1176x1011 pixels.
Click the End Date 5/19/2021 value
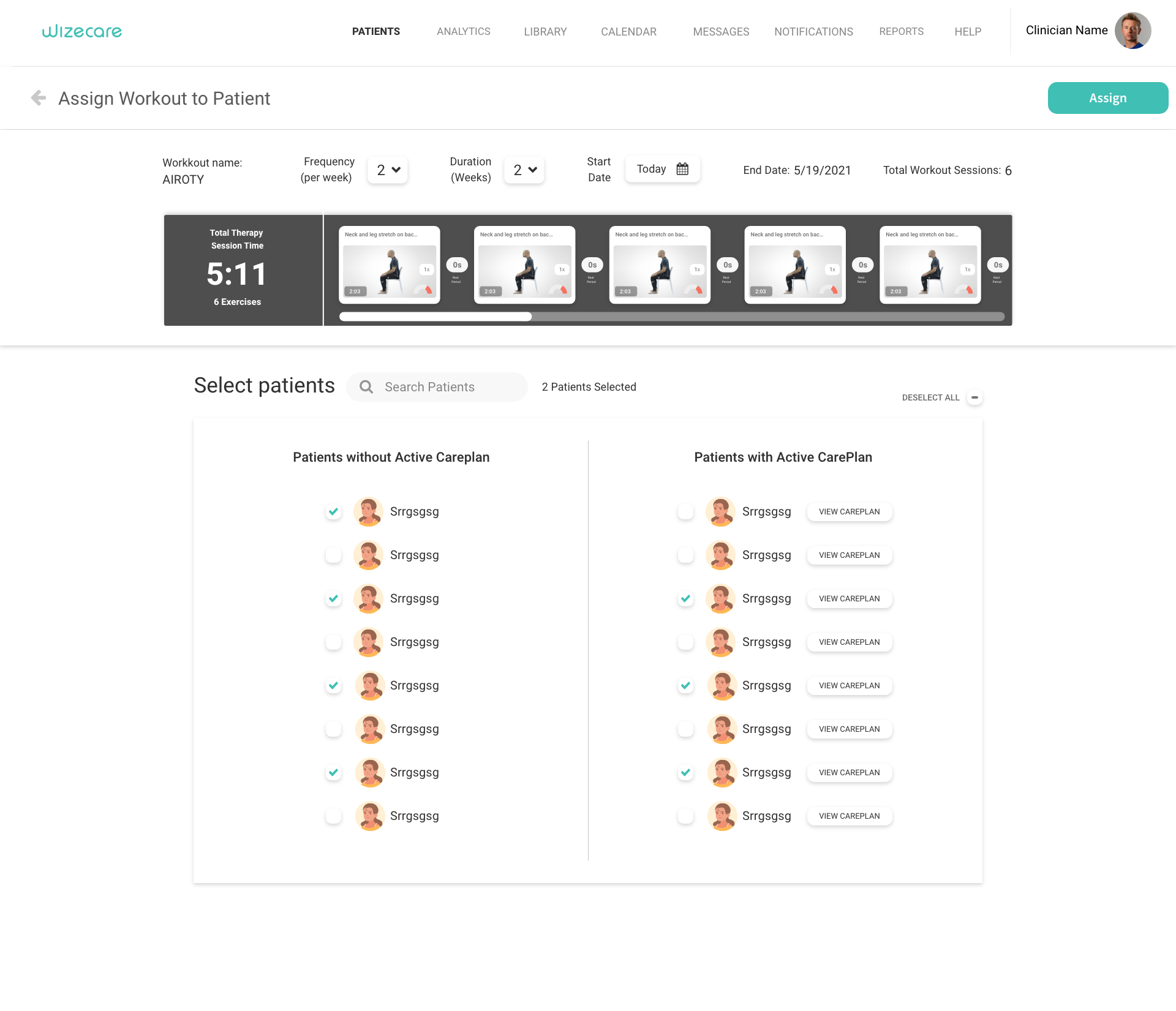pos(822,170)
